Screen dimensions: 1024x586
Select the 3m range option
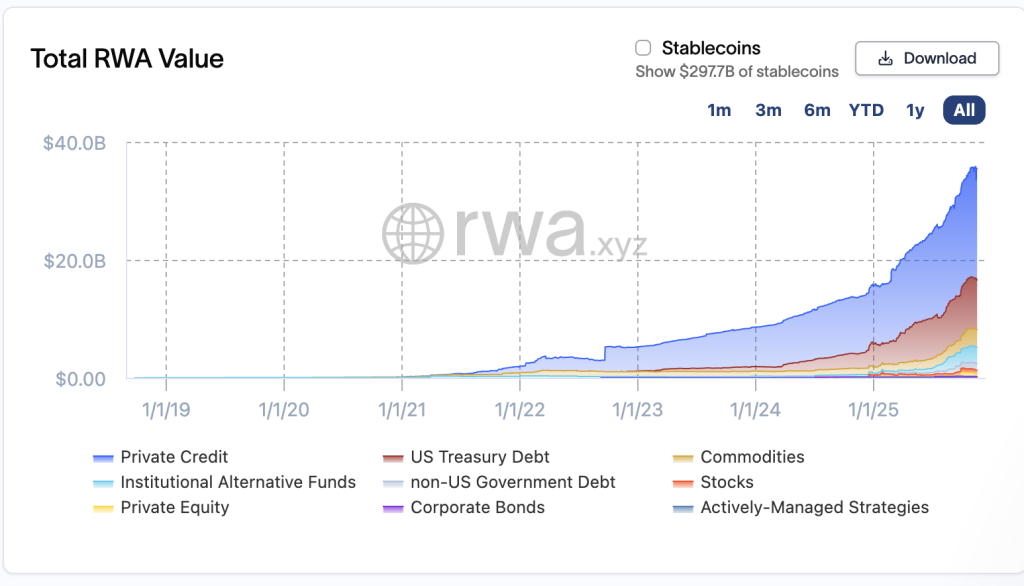tap(768, 110)
